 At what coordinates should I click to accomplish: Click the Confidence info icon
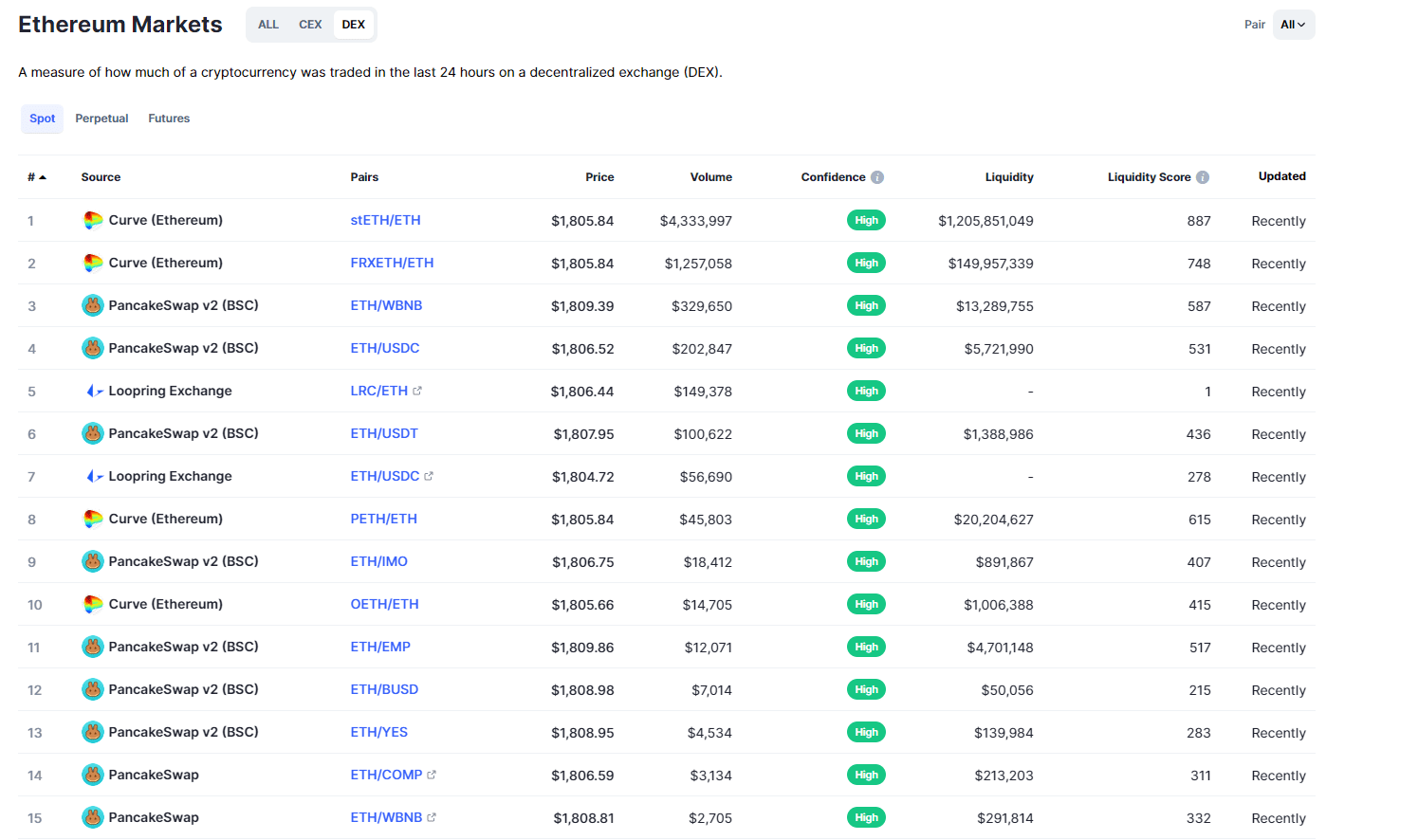877,177
